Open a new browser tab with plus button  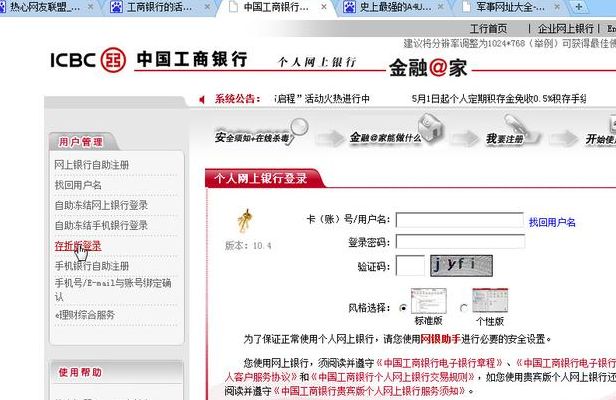tap(579, 7)
